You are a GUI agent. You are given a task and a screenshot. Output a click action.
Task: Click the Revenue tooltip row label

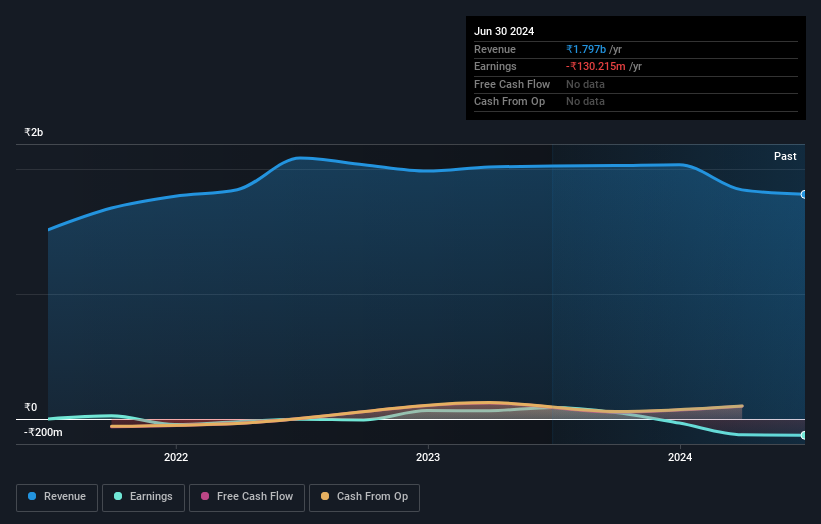495,49
